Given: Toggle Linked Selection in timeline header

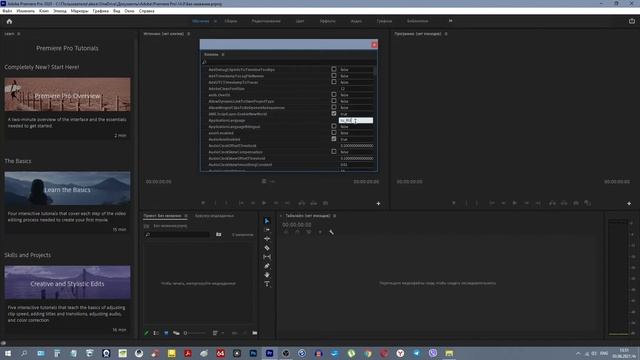Looking at the screenshot, I should tap(309, 232).
